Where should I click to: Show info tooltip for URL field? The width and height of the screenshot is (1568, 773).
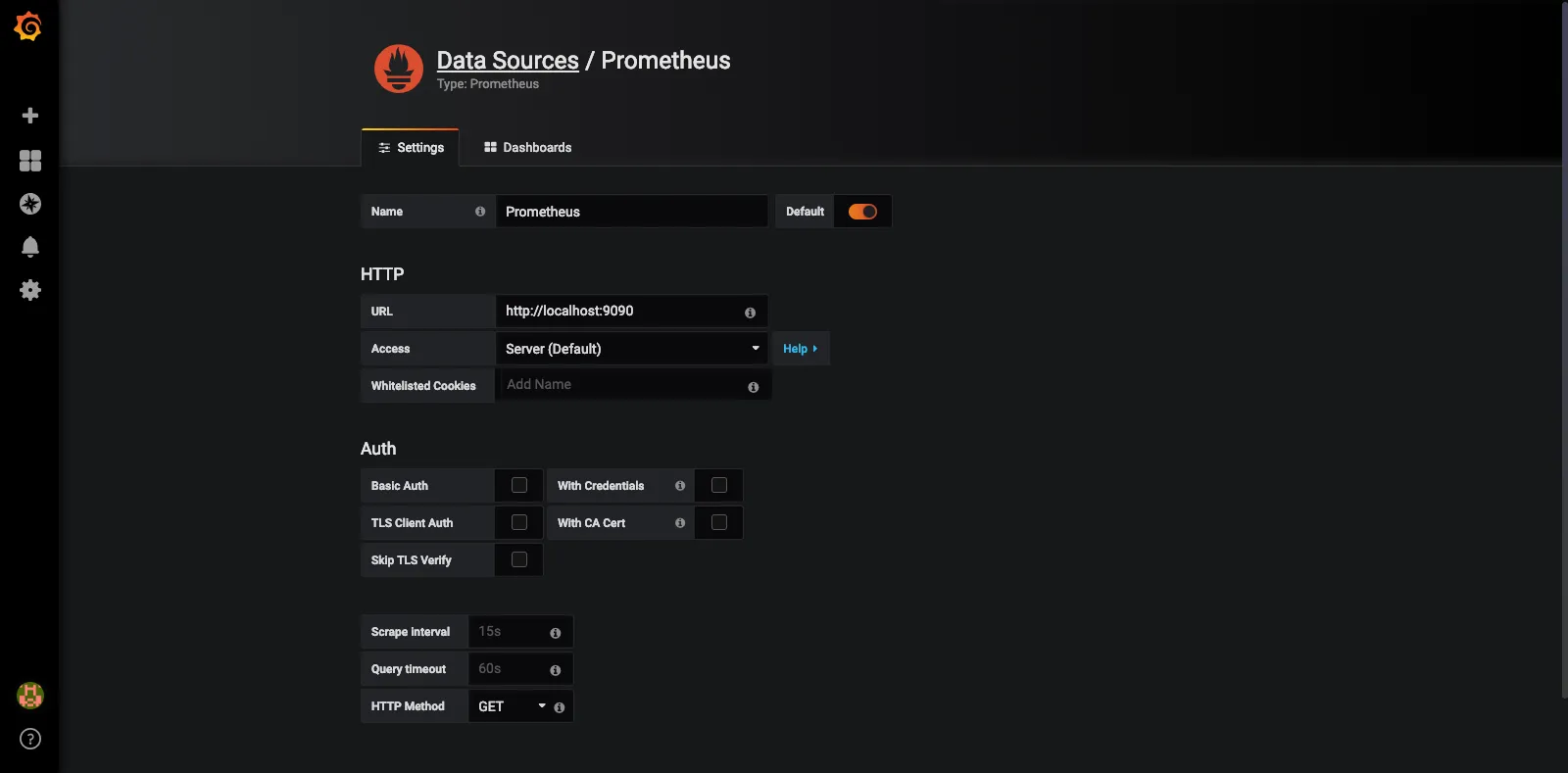click(750, 313)
